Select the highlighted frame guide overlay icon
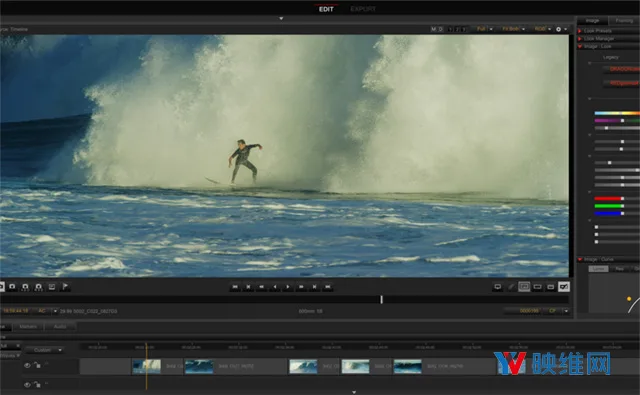The height and width of the screenshot is (395, 640). coord(524,287)
